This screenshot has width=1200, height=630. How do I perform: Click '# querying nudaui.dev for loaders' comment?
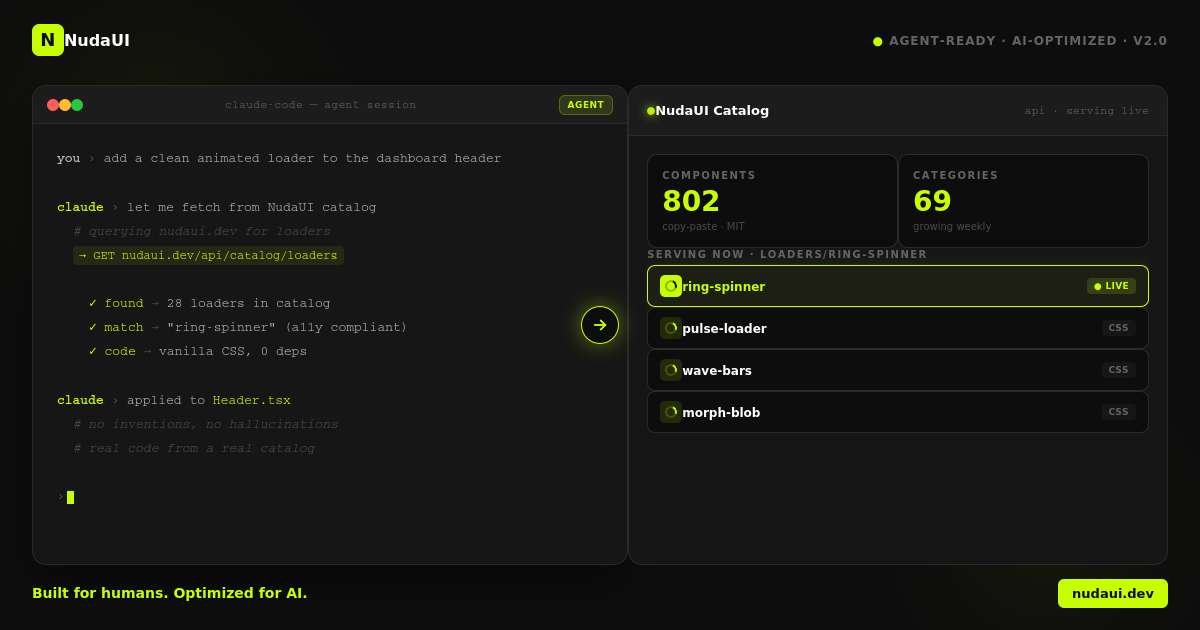coord(202,231)
